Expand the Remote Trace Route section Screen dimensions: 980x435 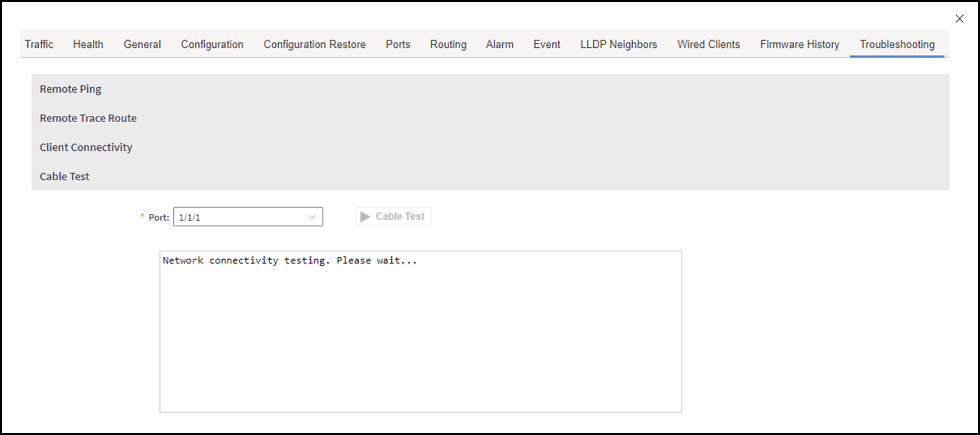coord(490,118)
